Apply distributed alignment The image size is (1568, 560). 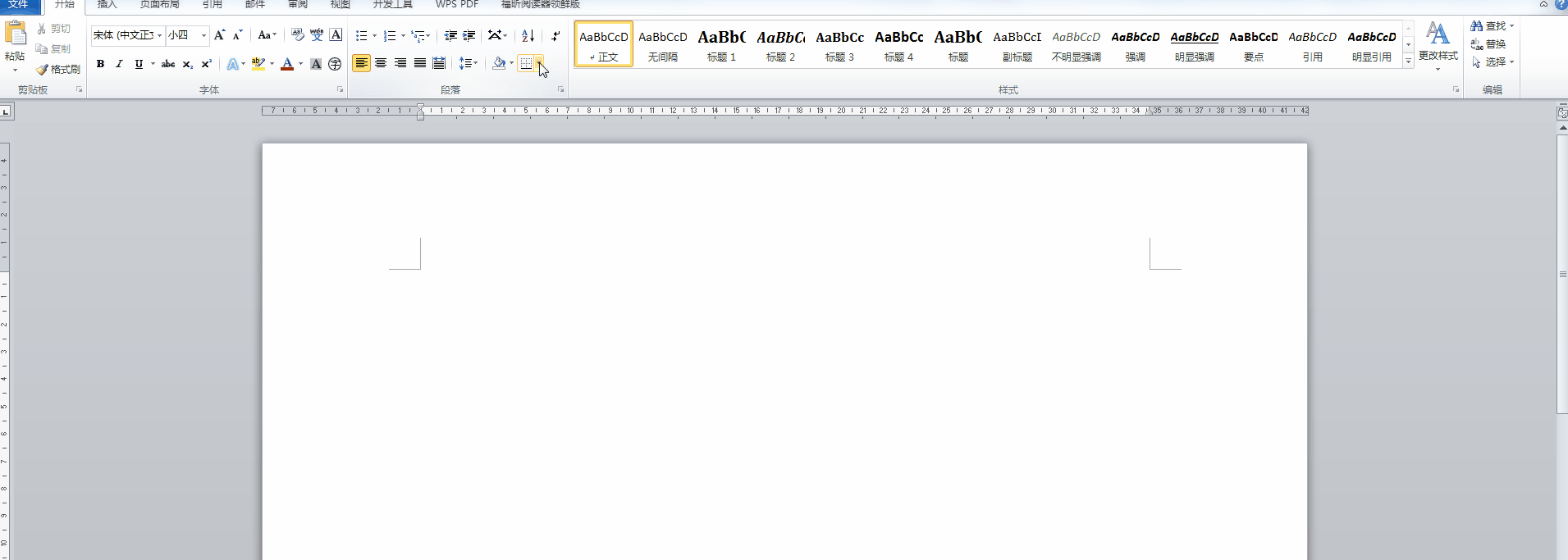click(x=439, y=63)
